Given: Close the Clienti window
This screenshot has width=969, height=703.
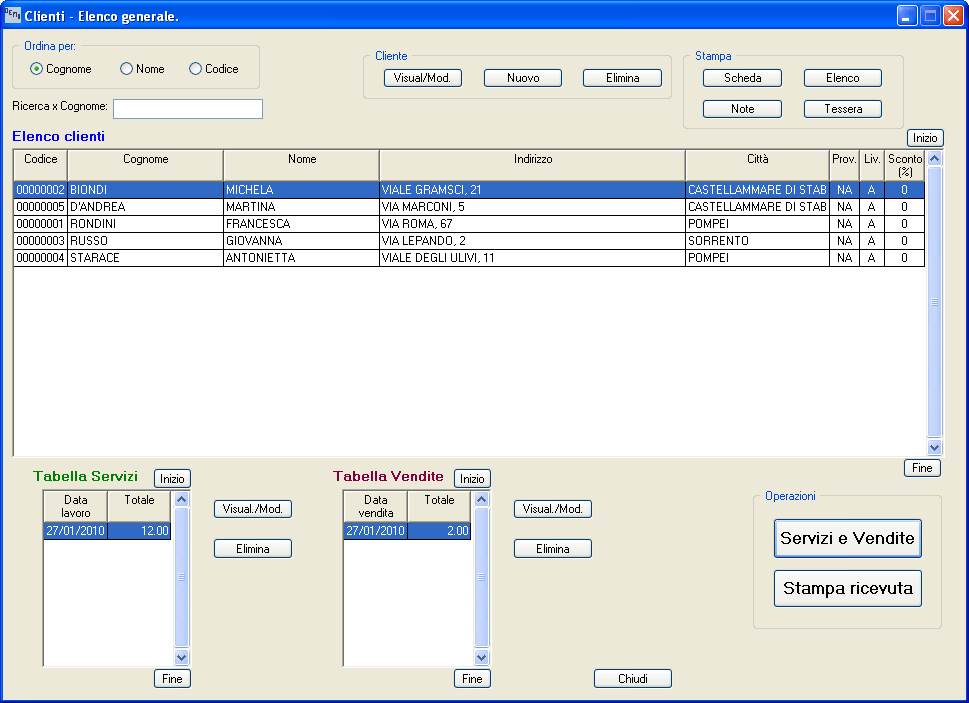Looking at the screenshot, I should click(952, 16).
